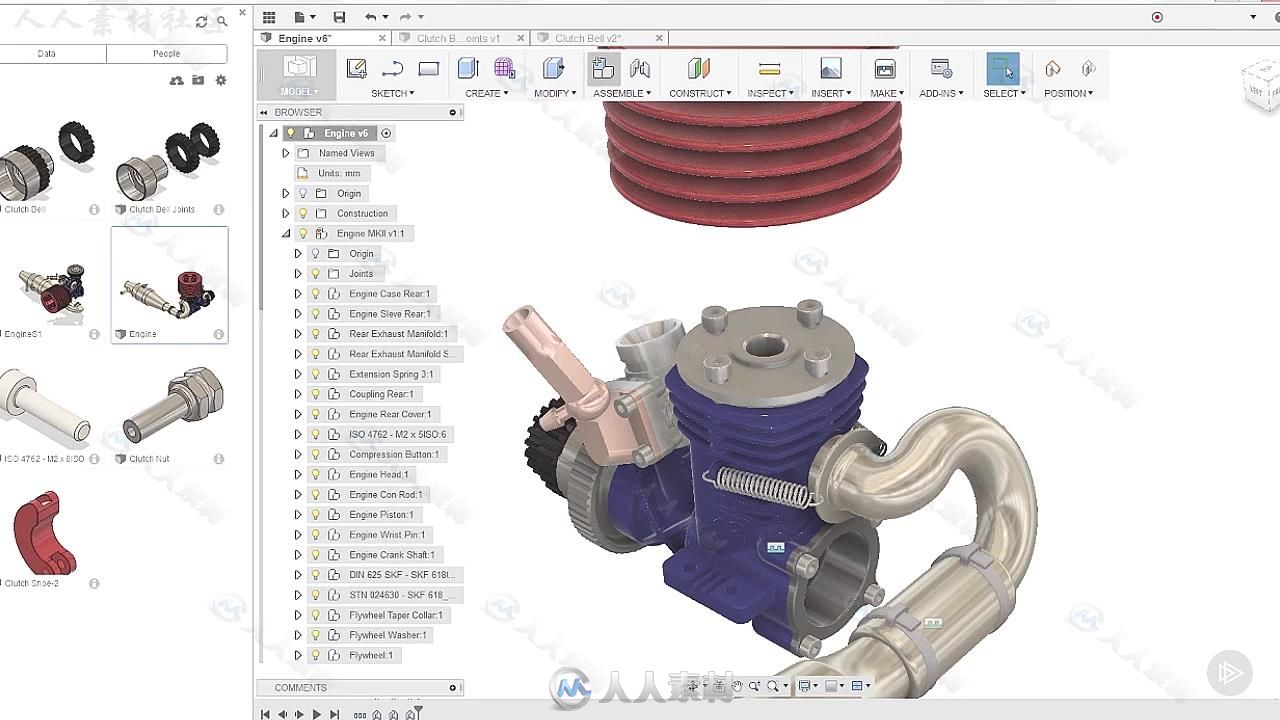Create a new folder in the data panel
The image size is (1280, 720).
(x=198, y=80)
